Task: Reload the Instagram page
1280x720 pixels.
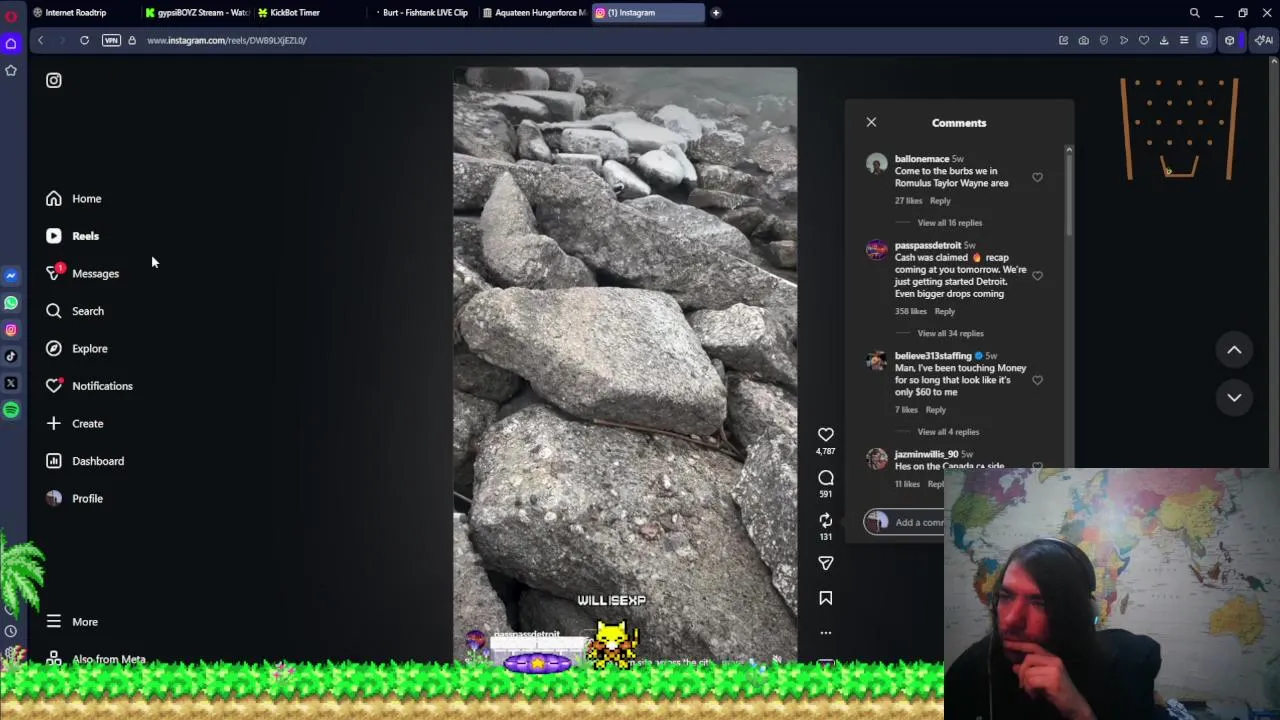Action: [x=84, y=40]
